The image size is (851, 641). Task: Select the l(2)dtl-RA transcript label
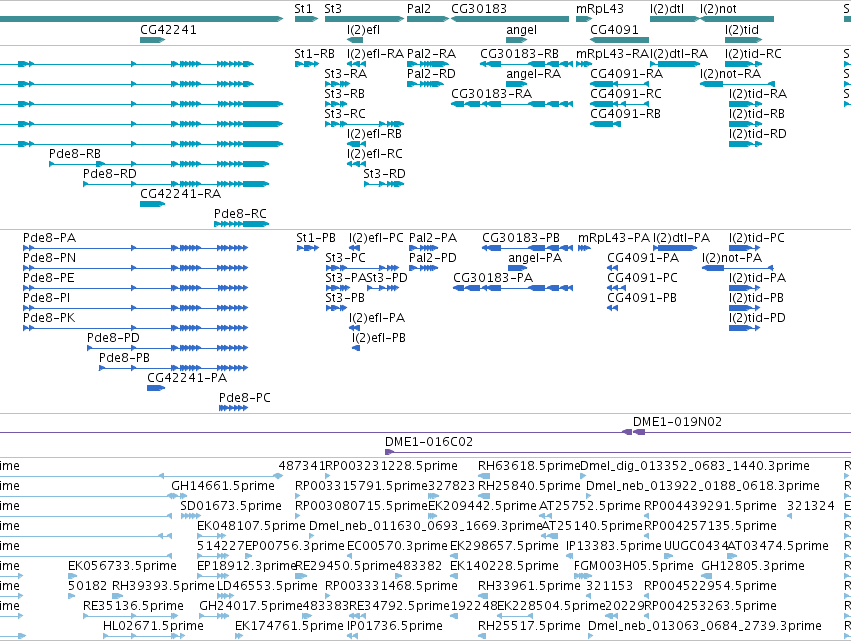679,54
